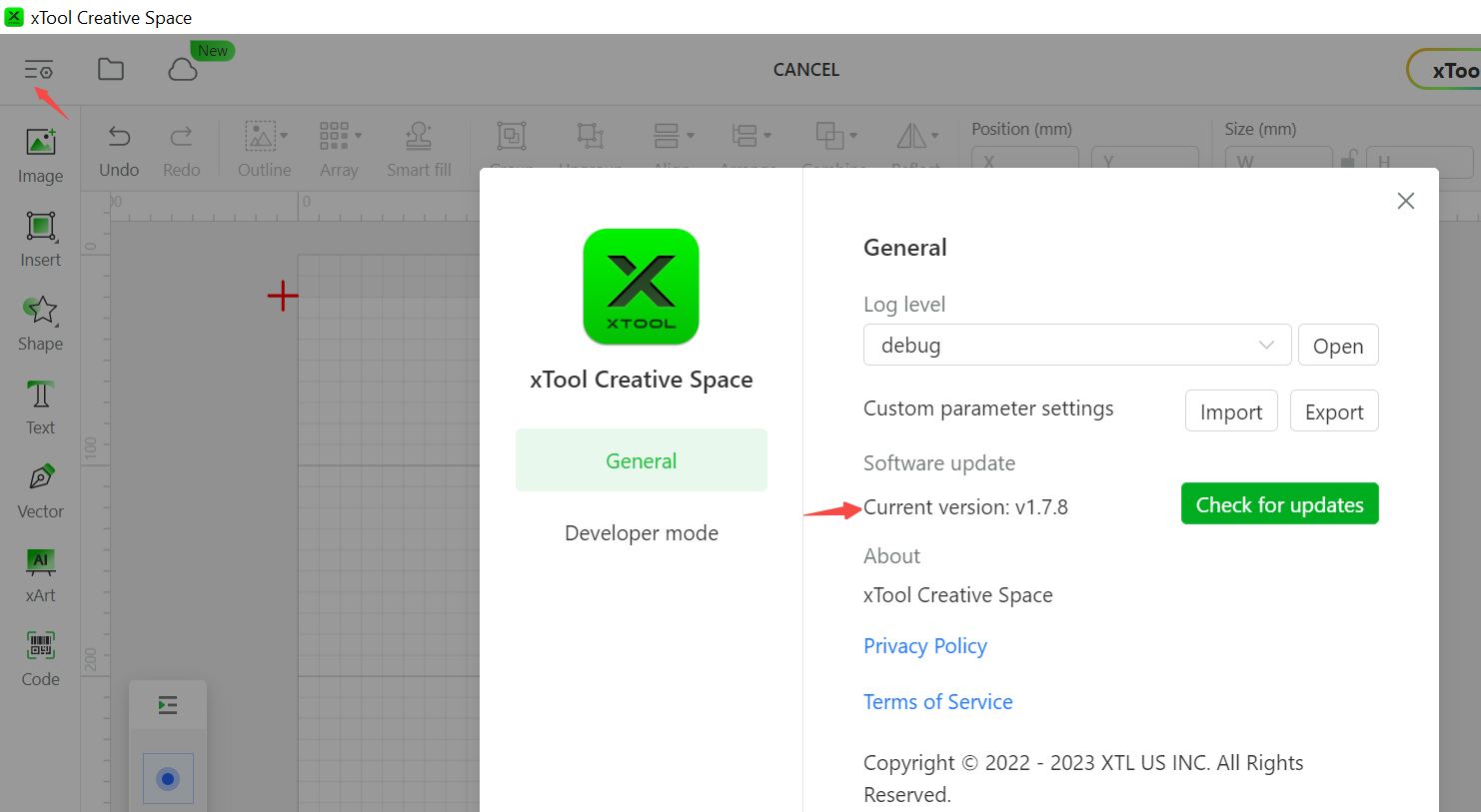Select the Vector pen tool
Image resolution: width=1481 pixels, height=812 pixels.
pos(41,492)
